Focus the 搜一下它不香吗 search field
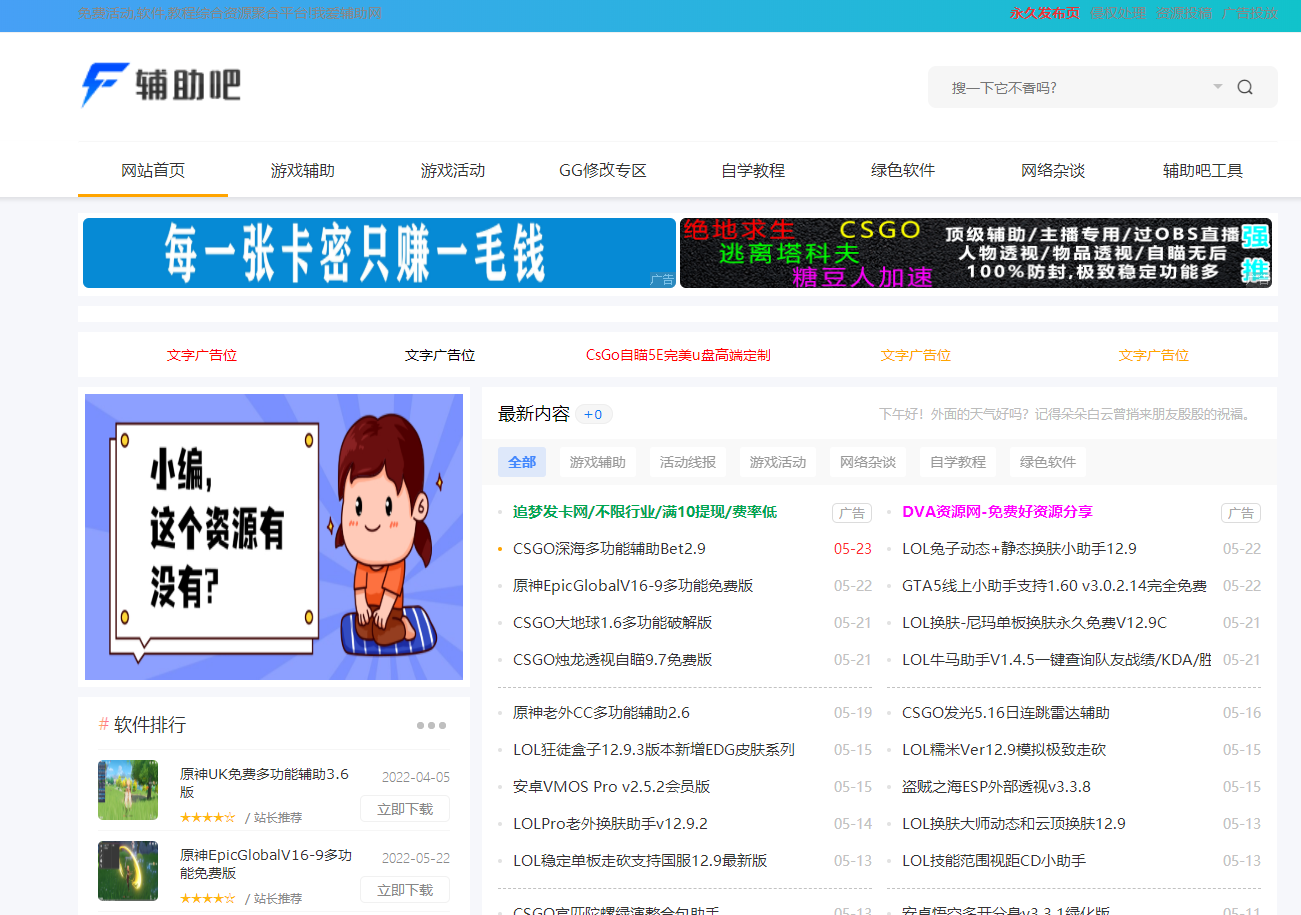Screen dimensions: 1301x915 [1070, 87]
